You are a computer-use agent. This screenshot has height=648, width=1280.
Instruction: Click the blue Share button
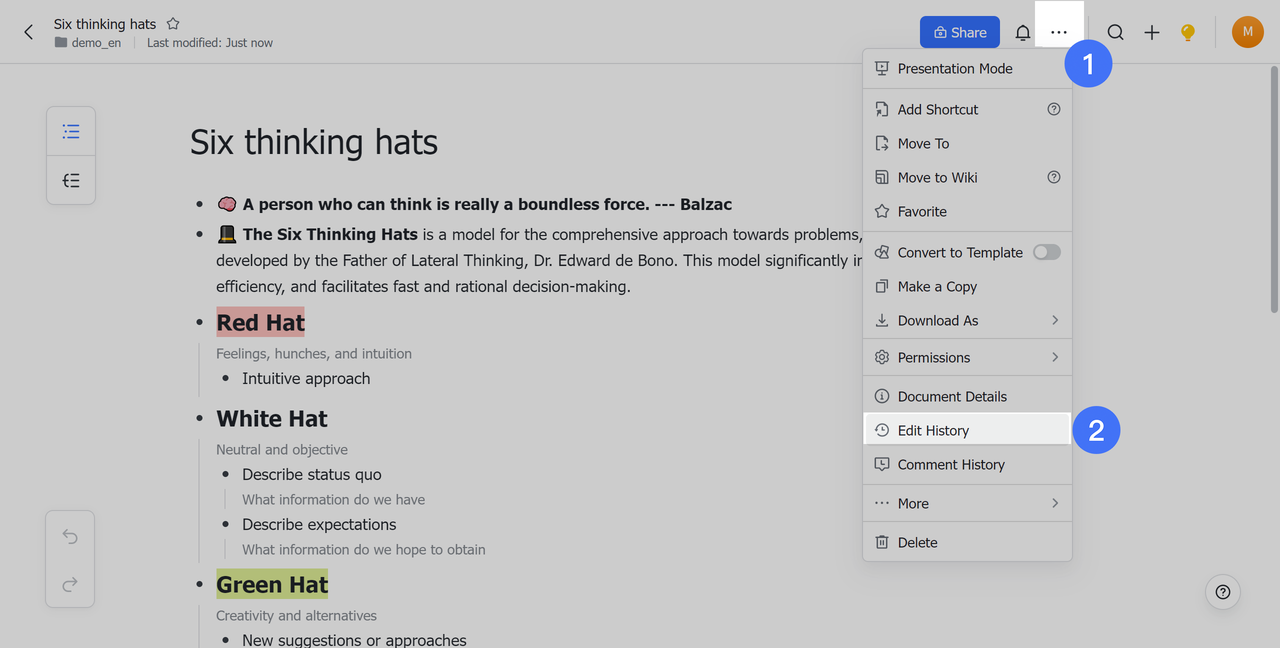[959, 32]
